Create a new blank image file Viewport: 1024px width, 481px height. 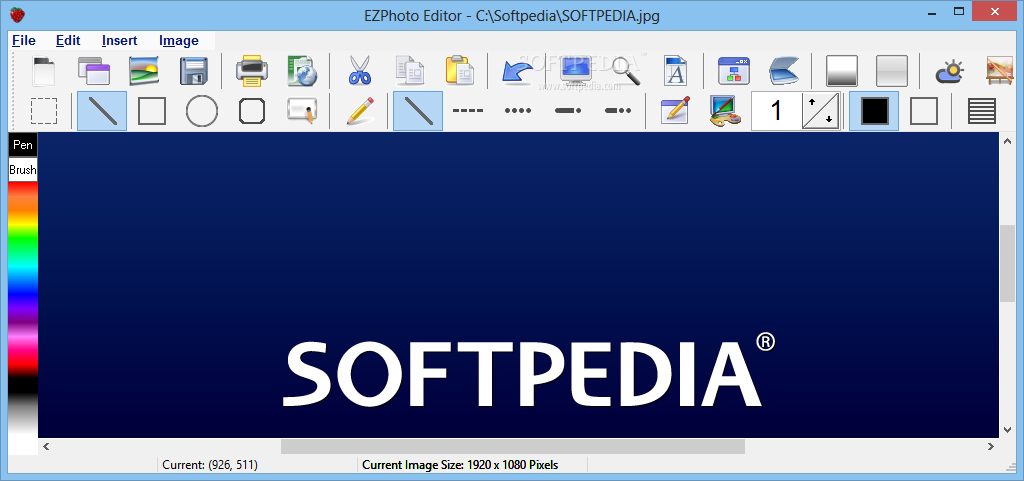[44, 70]
